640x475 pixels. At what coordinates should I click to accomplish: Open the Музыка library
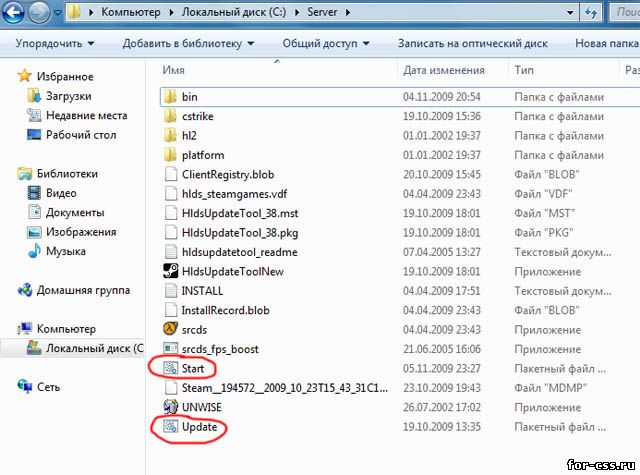click(66, 251)
